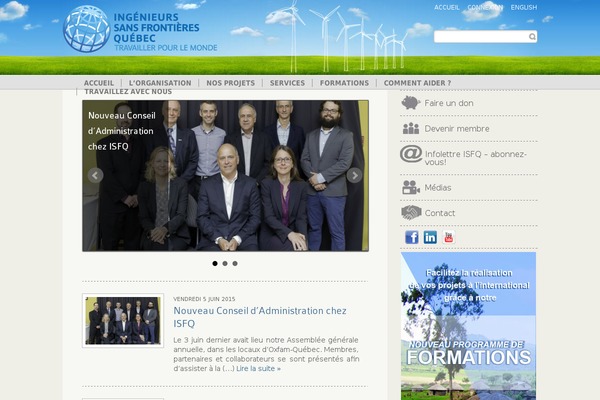Viewport: 600px width, 400px height.
Task: Click the piggy bank donation icon
Action: click(411, 103)
